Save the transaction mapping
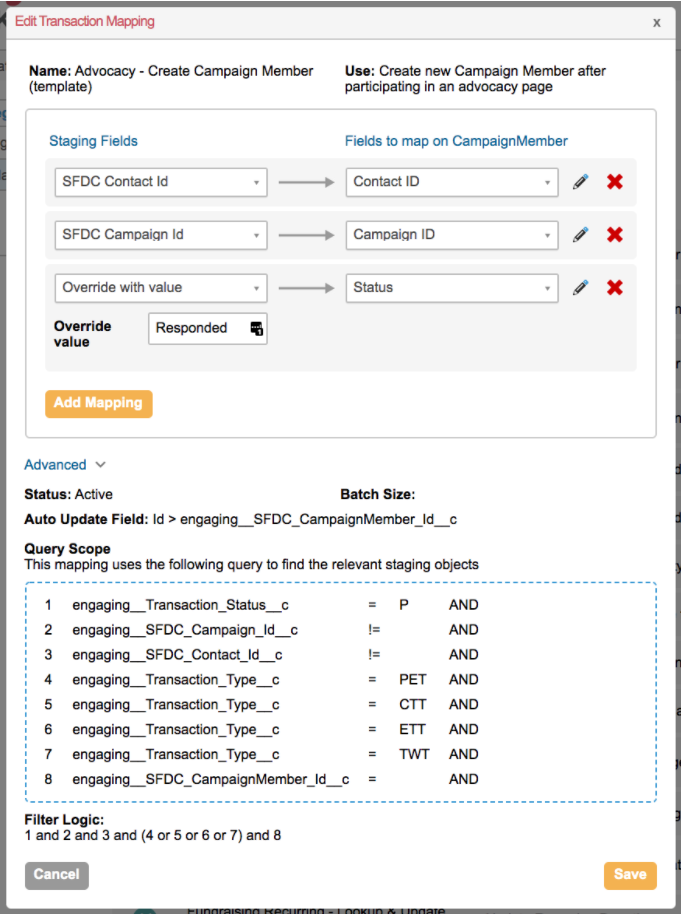The image size is (681, 914). point(630,874)
